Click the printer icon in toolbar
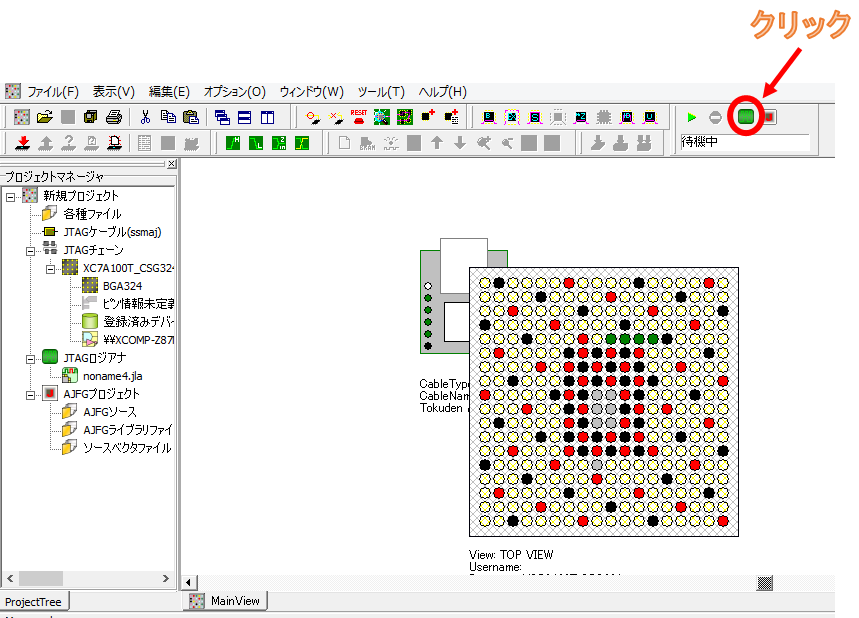Screen dimensions: 859x618 click(x=114, y=117)
